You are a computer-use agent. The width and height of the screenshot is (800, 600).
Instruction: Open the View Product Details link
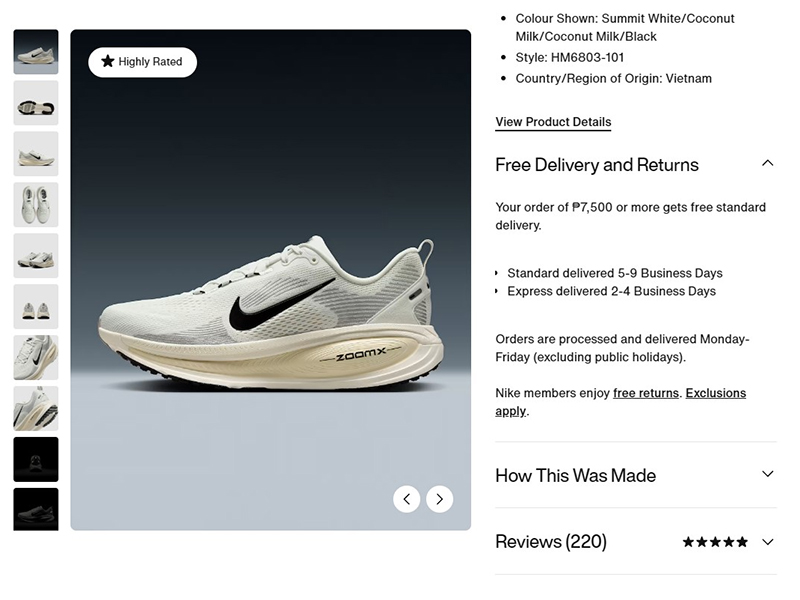point(553,122)
